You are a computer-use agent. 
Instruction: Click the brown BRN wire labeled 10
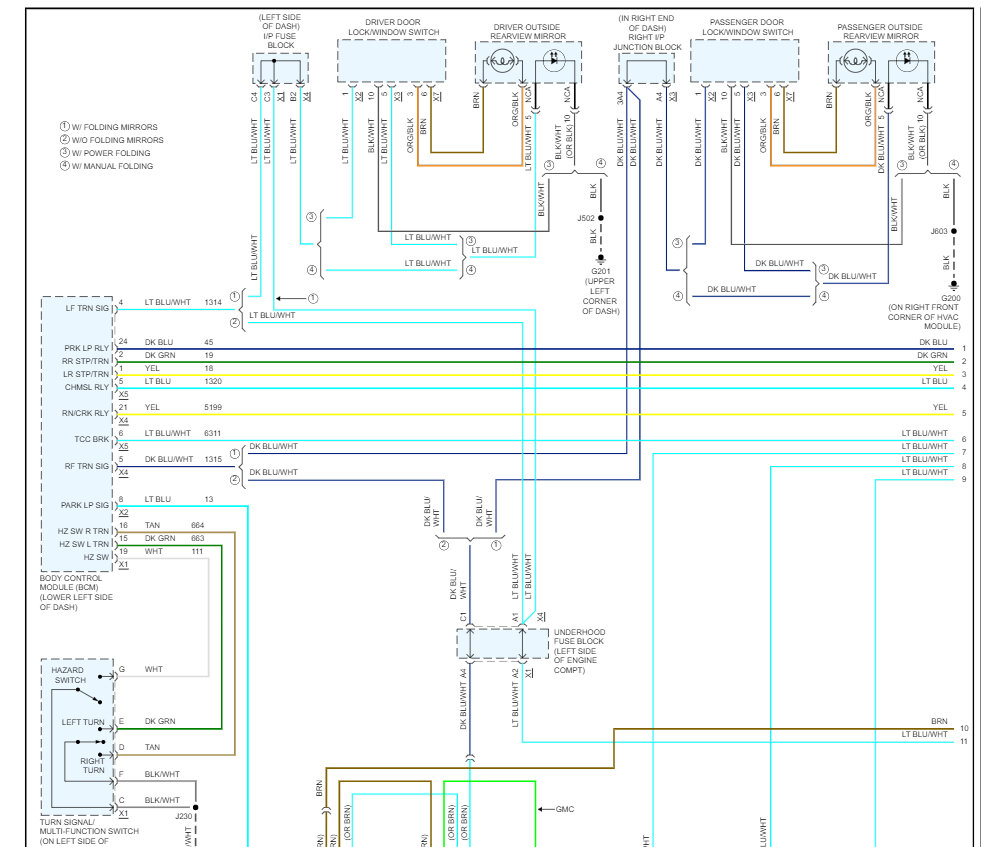click(782, 729)
